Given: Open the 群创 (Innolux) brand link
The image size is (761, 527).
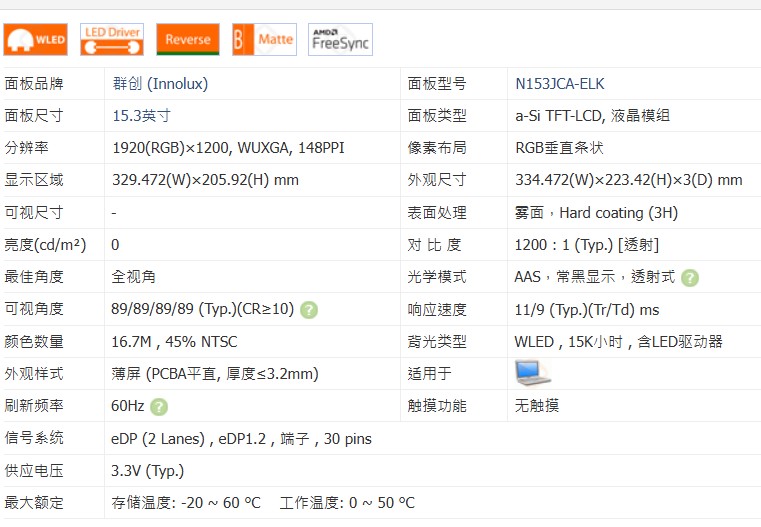Looking at the screenshot, I should click(x=160, y=84).
